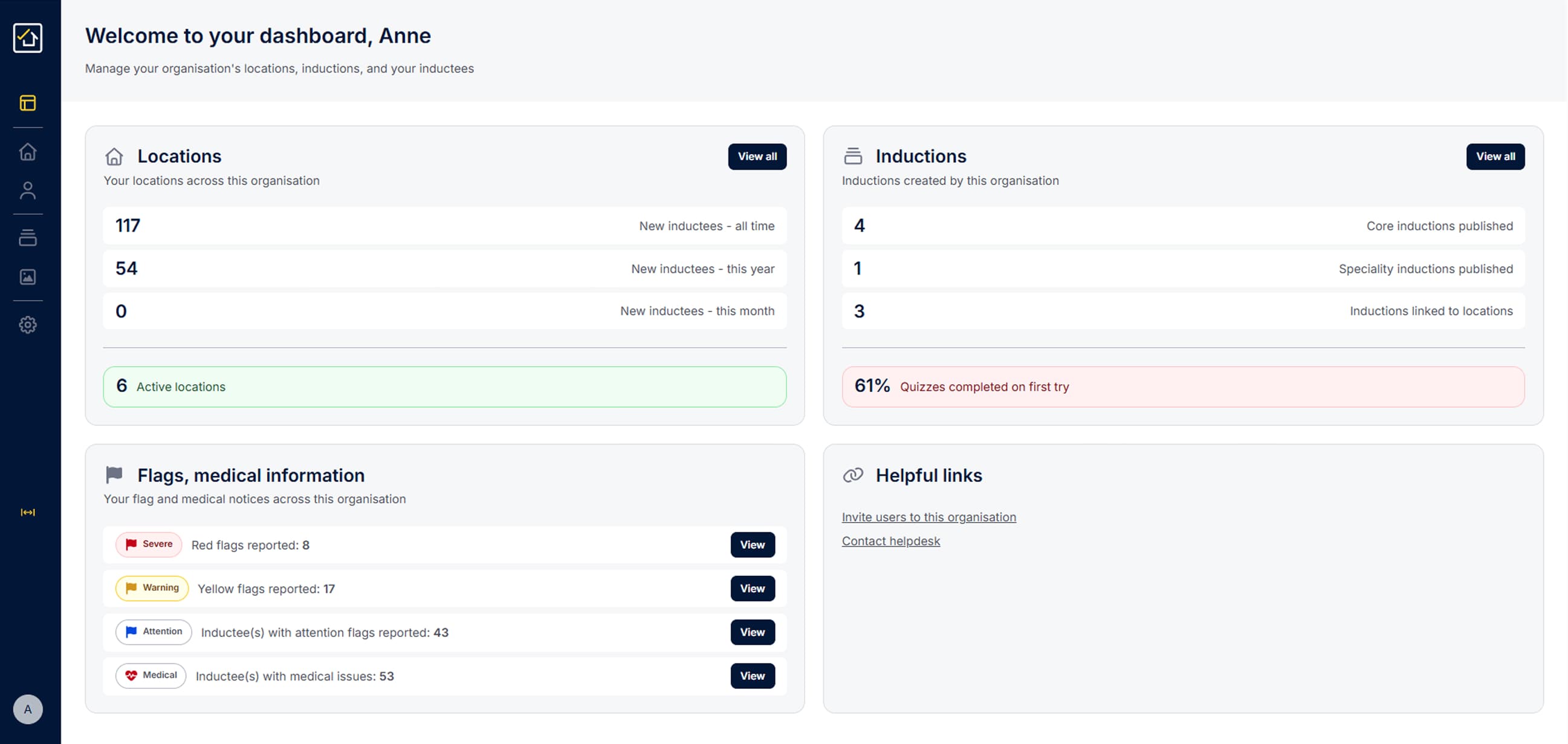View yellow flags reported
Screen dimensions: 1568x744
753,588
